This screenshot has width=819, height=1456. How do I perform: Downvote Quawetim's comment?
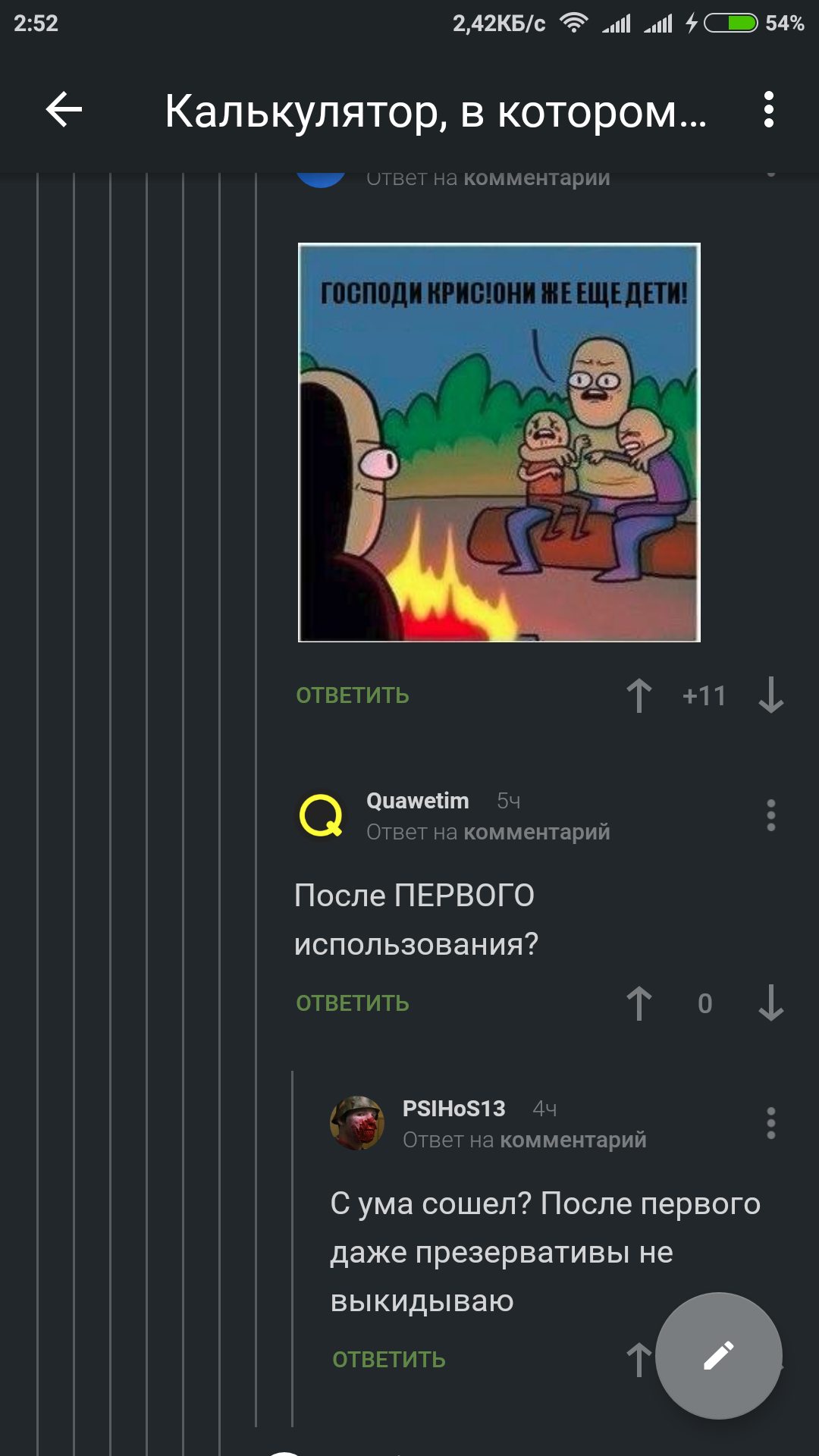(x=771, y=1003)
